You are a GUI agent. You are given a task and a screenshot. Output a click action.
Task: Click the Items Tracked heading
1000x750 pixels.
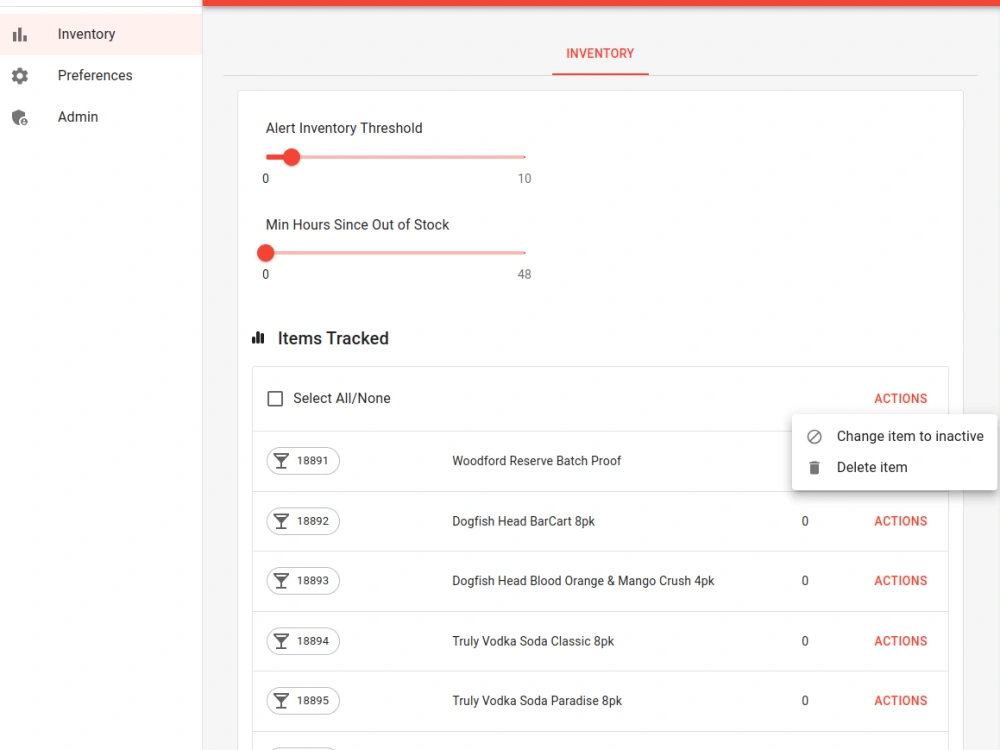[333, 338]
